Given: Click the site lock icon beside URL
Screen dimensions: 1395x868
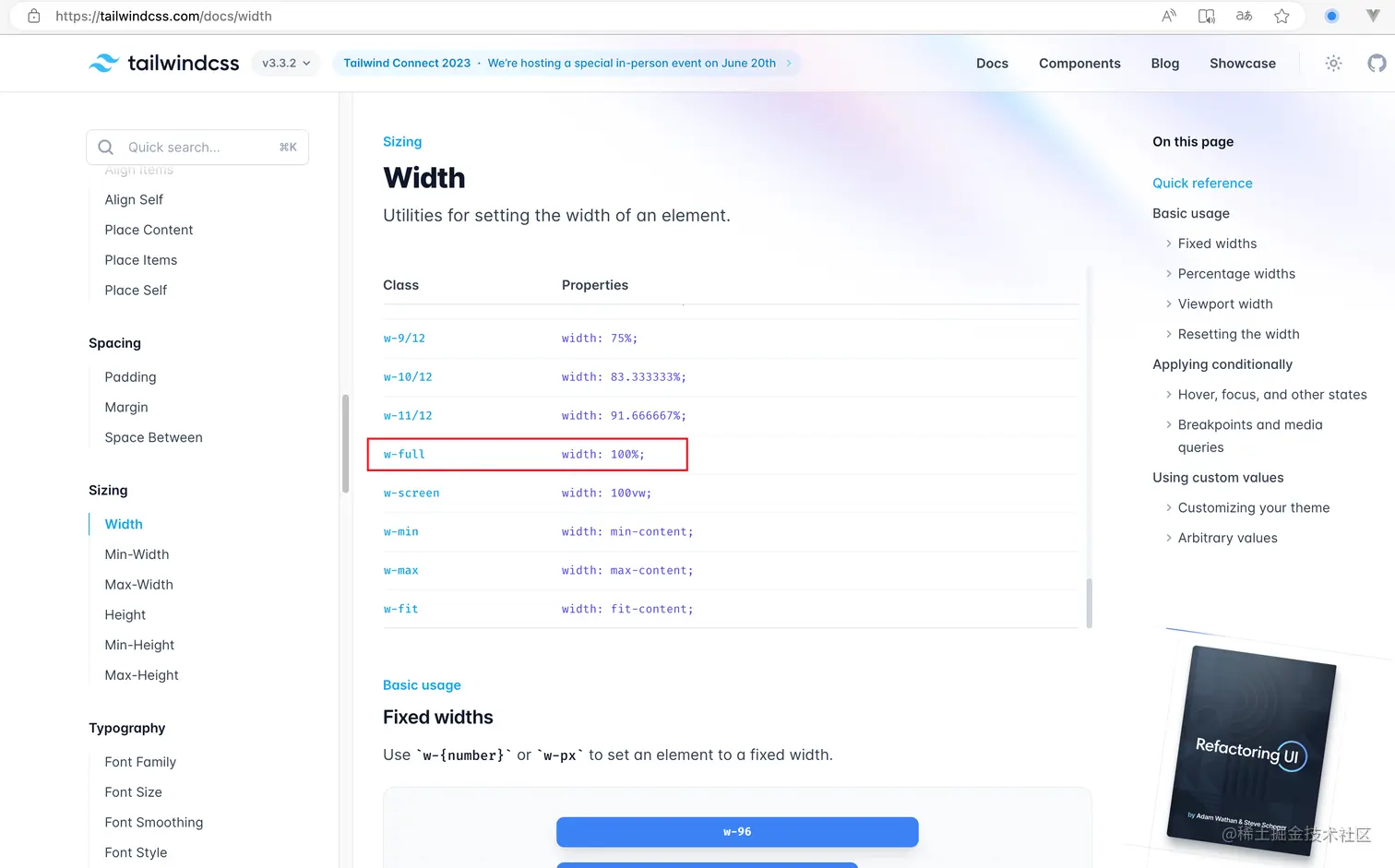Looking at the screenshot, I should (34, 16).
